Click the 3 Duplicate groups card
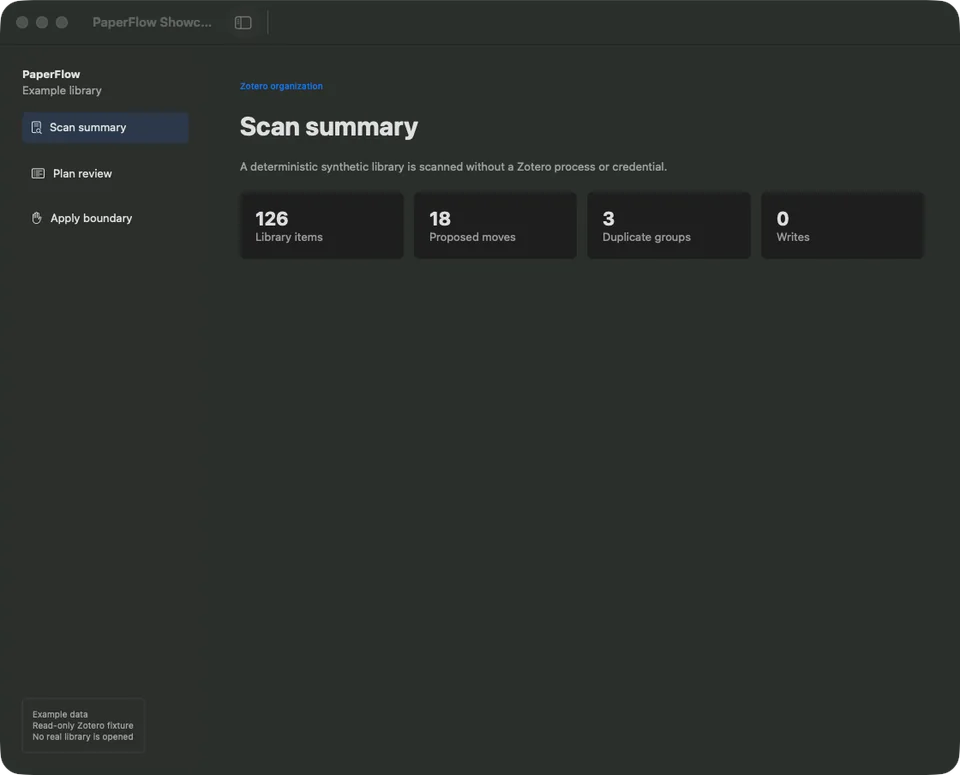Image resolution: width=960 pixels, height=775 pixels. tap(669, 225)
